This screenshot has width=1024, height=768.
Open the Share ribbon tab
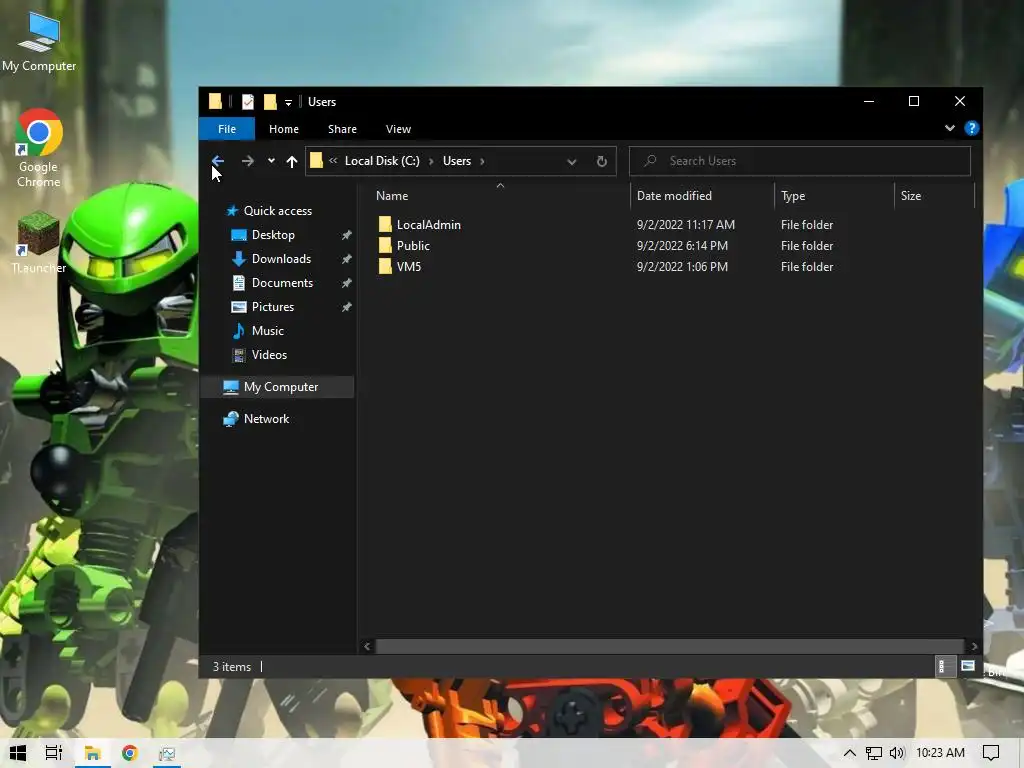pos(342,129)
